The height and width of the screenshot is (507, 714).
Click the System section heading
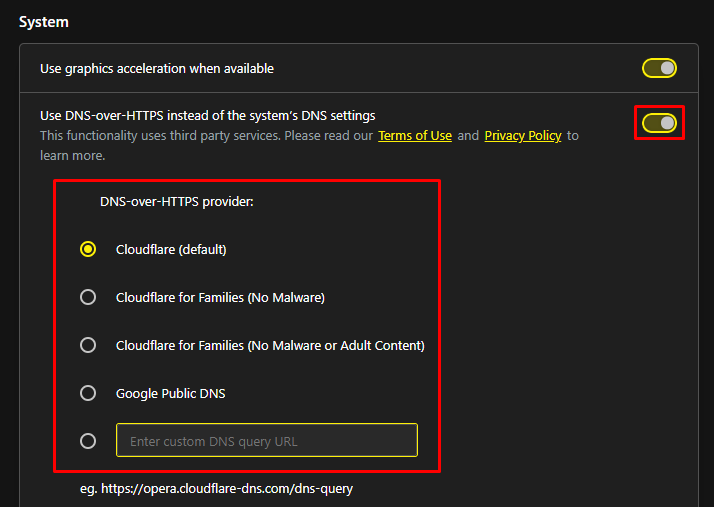point(44,22)
